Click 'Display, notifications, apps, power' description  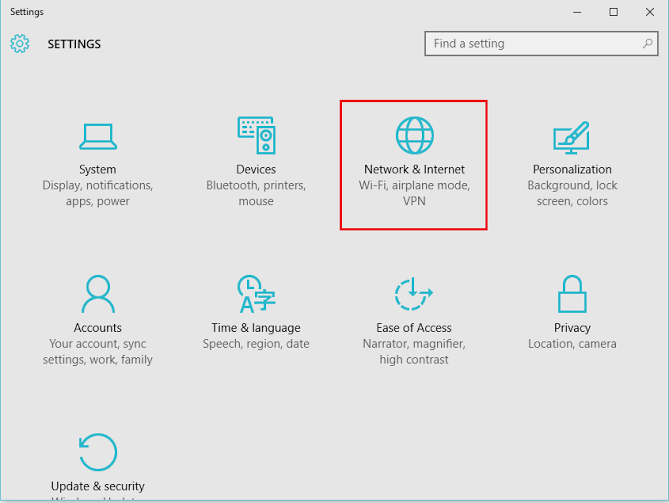98,193
